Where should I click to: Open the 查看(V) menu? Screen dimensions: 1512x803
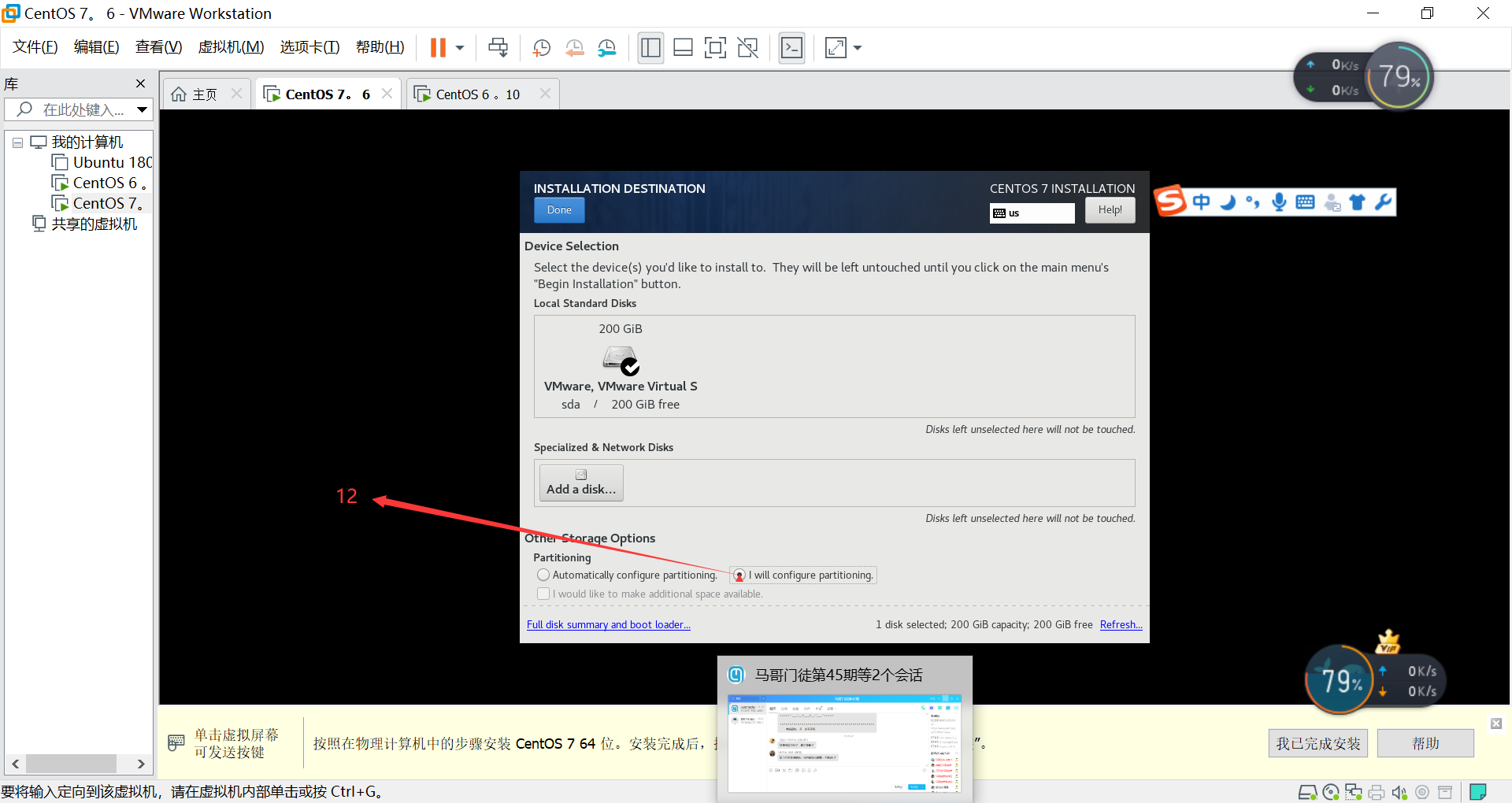158,47
